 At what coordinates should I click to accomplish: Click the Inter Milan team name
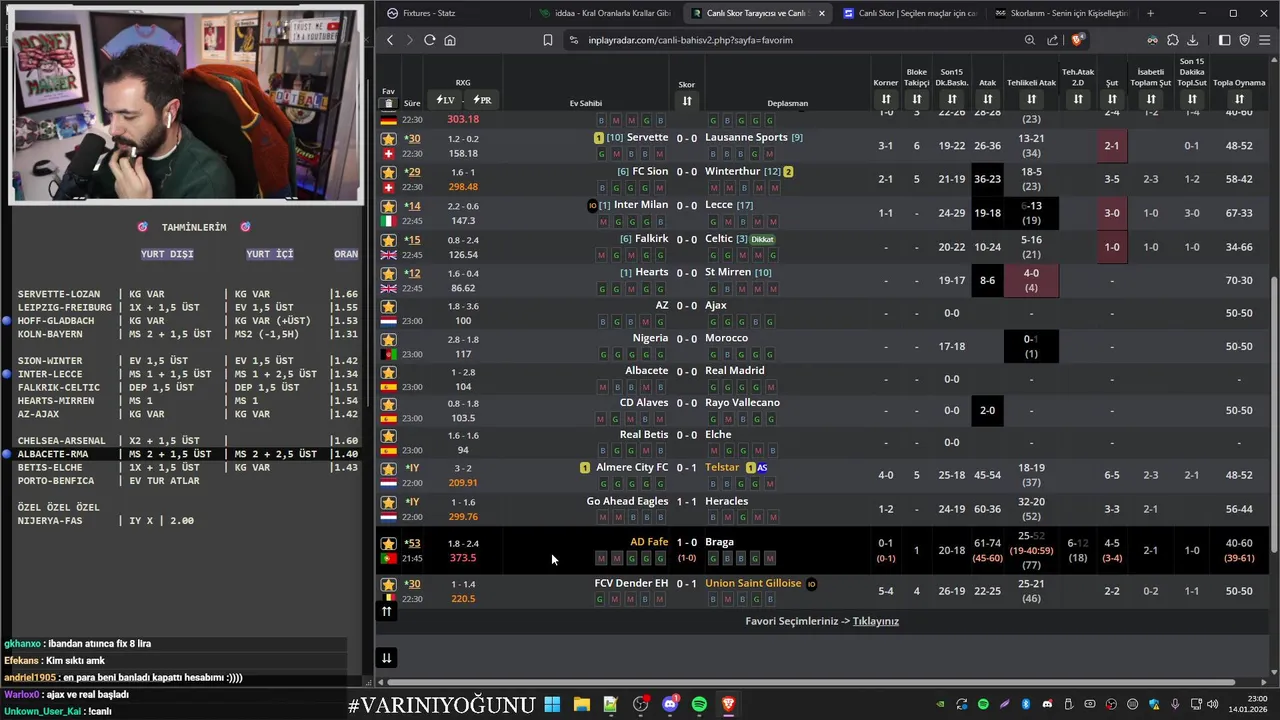(x=641, y=205)
